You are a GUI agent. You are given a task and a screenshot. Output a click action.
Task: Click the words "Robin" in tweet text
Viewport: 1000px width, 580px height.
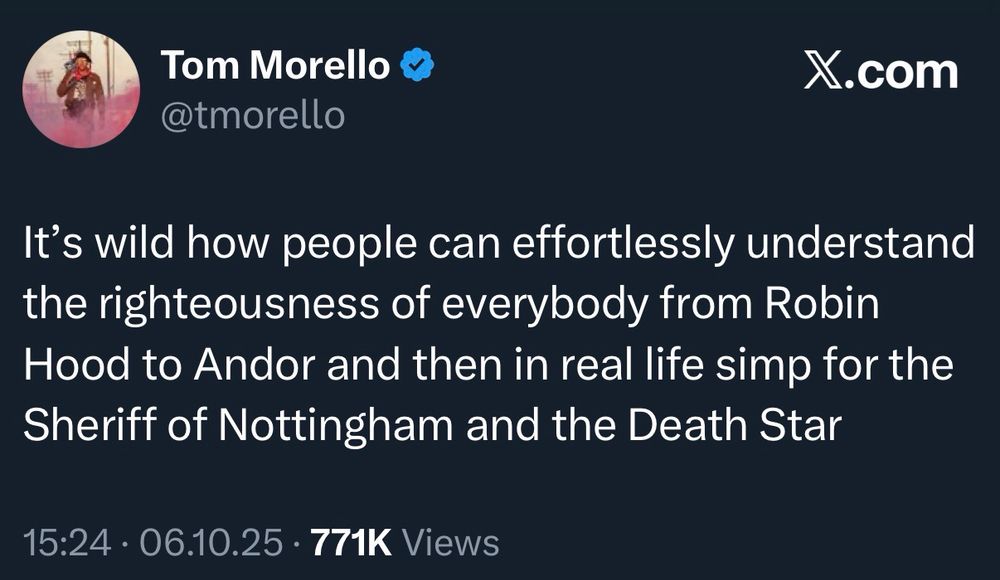[x=822, y=304]
